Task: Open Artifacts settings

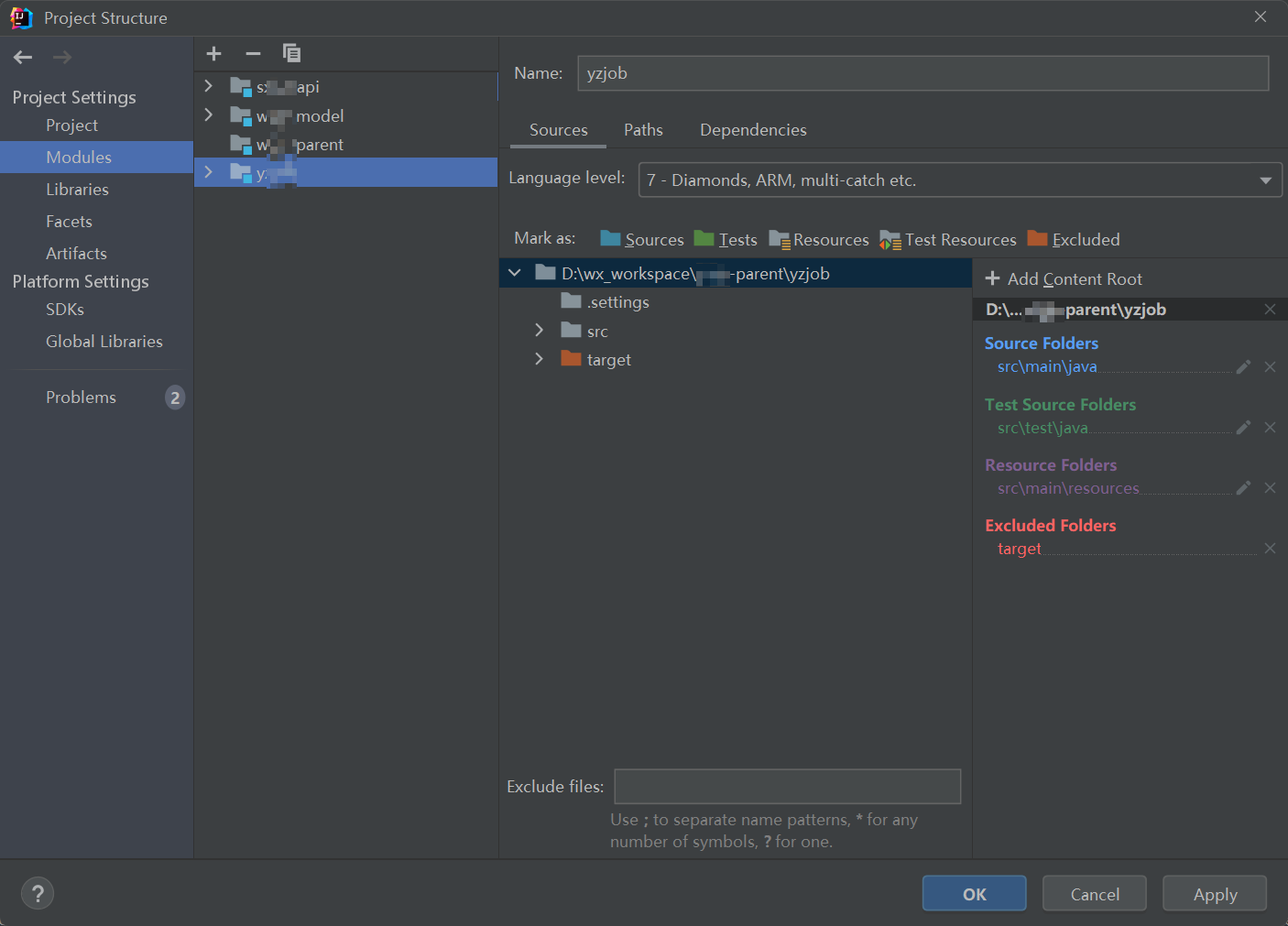Action: 76,254
